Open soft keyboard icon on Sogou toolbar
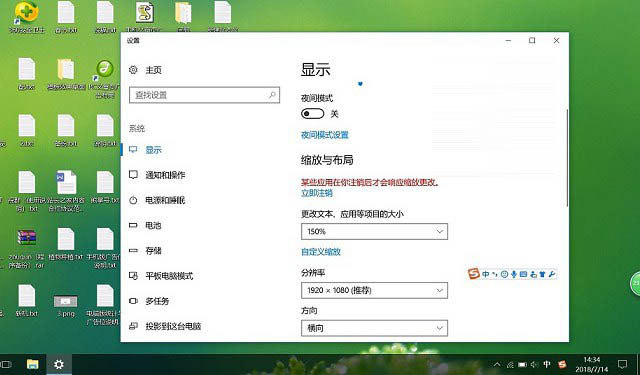The width and height of the screenshot is (640, 375). (x=524, y=274)
